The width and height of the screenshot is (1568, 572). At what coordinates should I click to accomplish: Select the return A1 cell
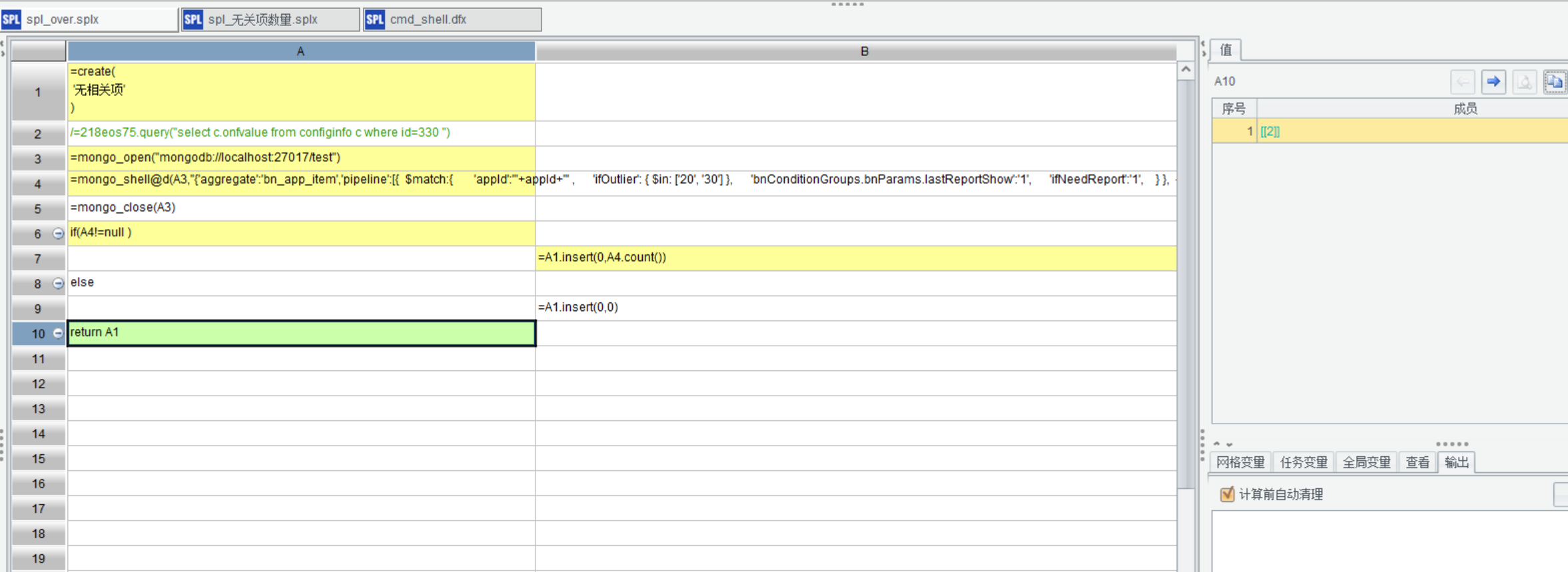click(x=301, y=333)
